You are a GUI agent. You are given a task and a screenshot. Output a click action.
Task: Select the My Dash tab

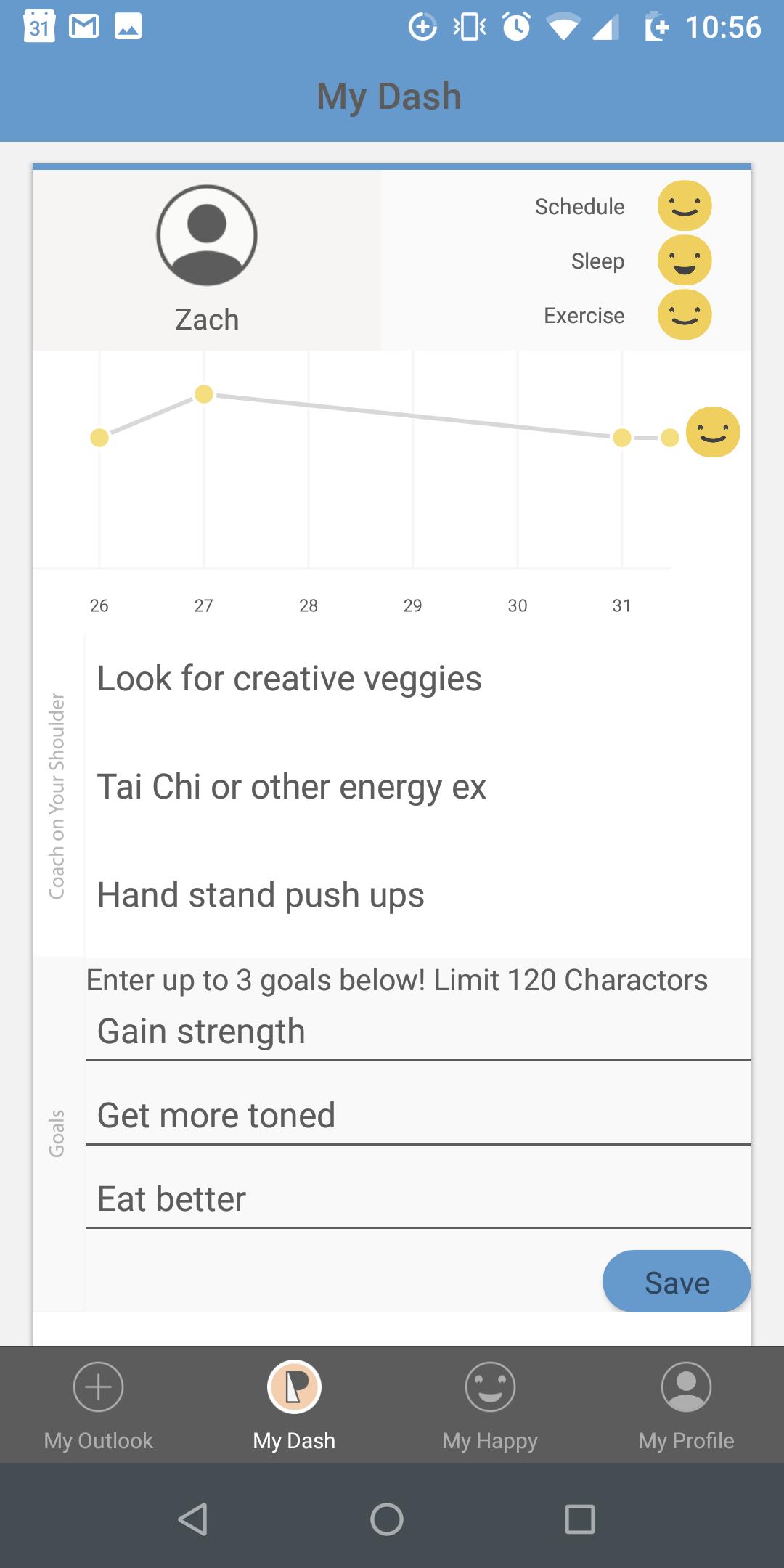pyautogui.click(x=294, y=1405)
